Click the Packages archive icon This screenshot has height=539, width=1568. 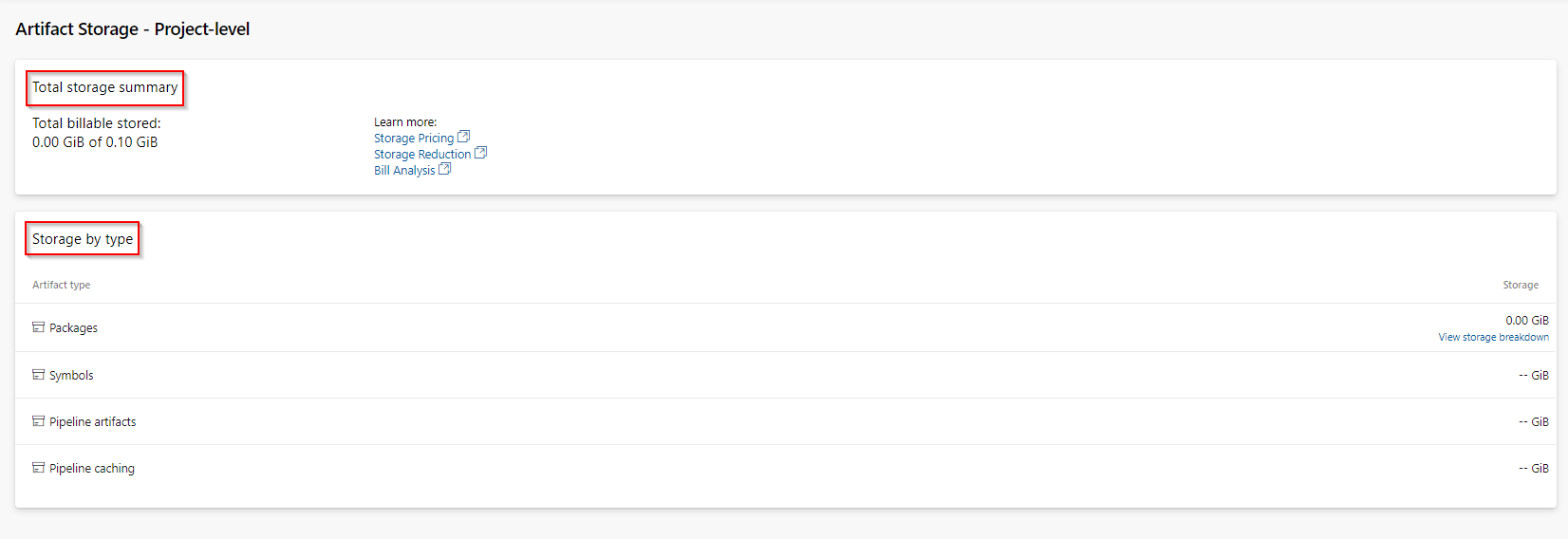pyautogui.click(x=38, y=327)
